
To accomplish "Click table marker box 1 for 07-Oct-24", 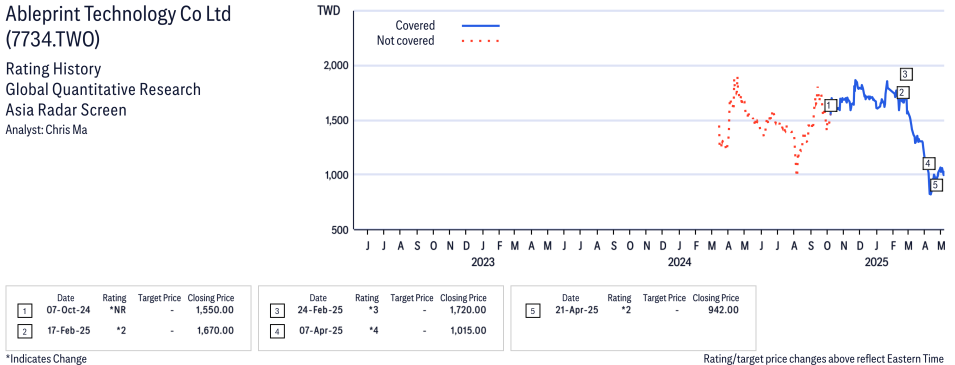I will pyautogui.click(x=25, y=311).
